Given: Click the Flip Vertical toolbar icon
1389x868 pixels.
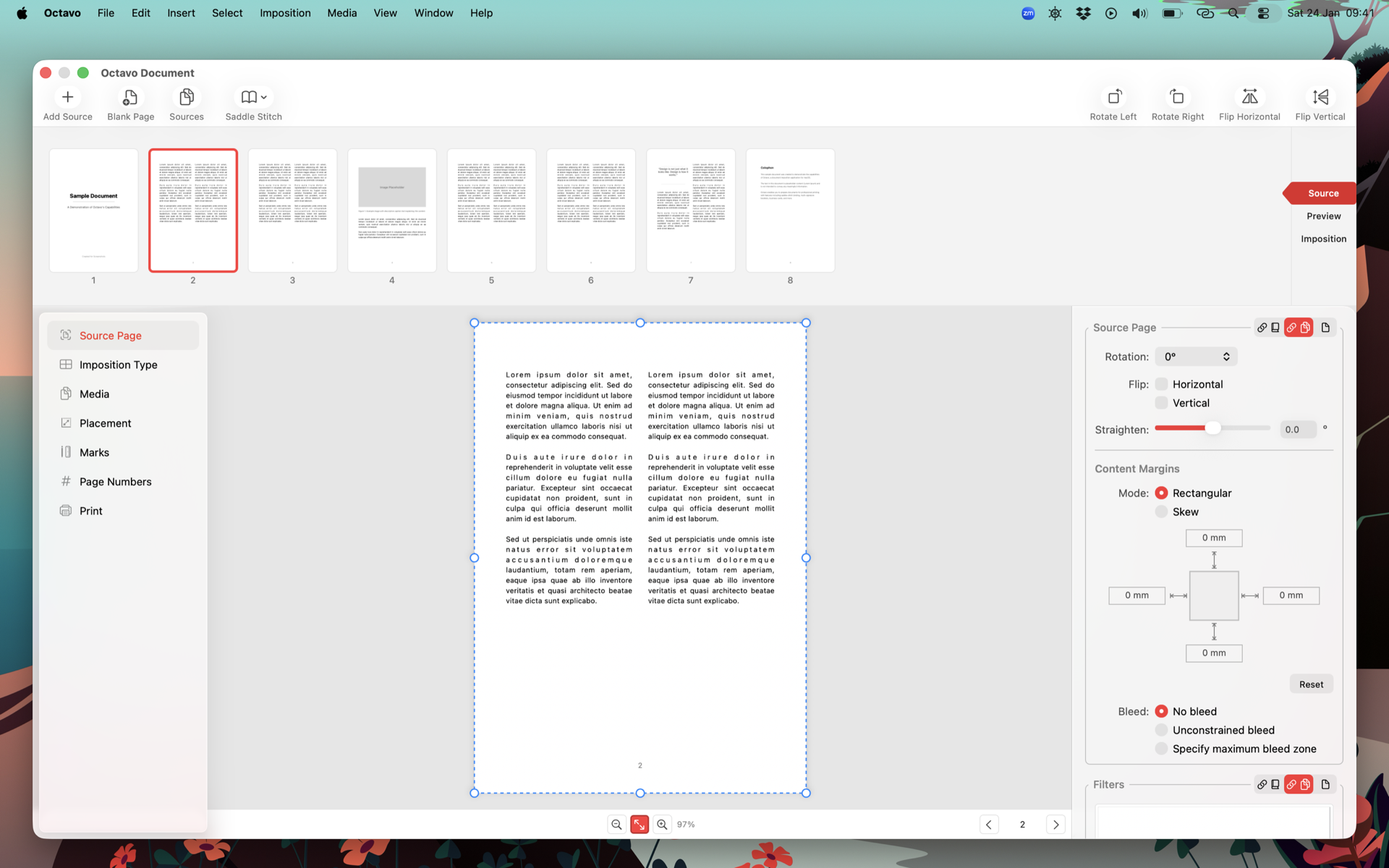Looking at the screenshot, I should [1320, 97].
